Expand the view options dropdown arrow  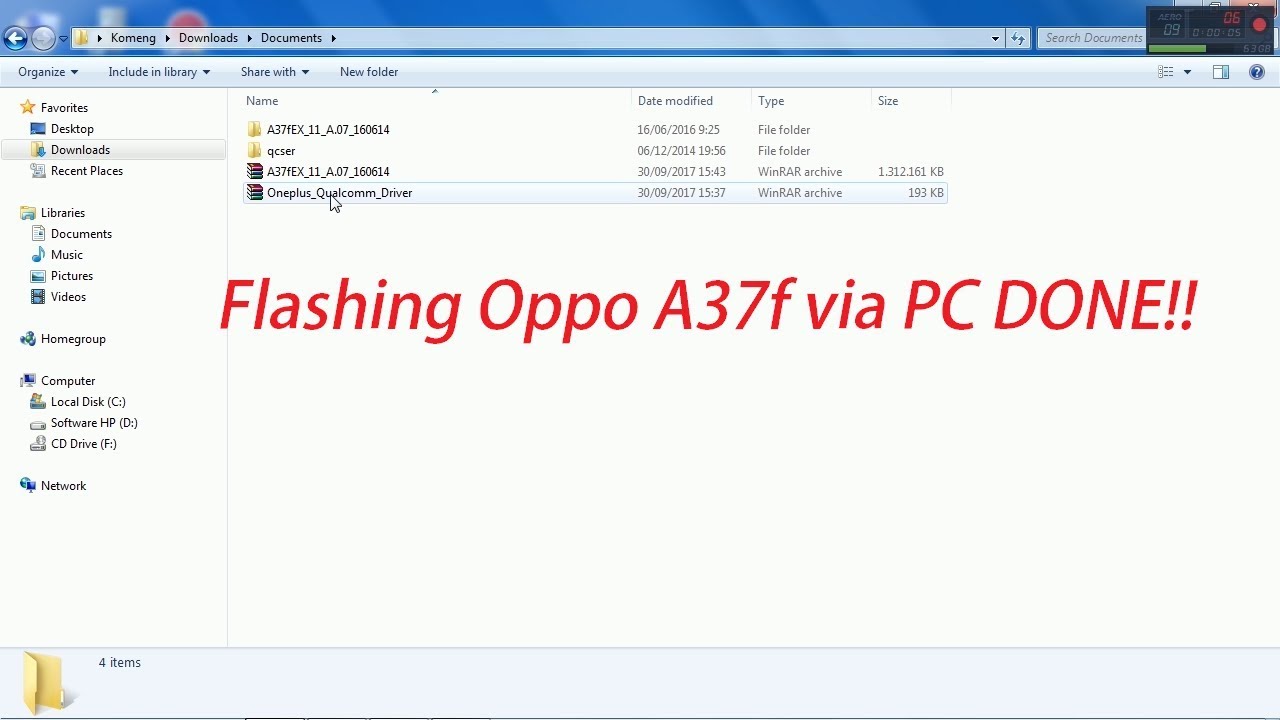(1187, 72)
